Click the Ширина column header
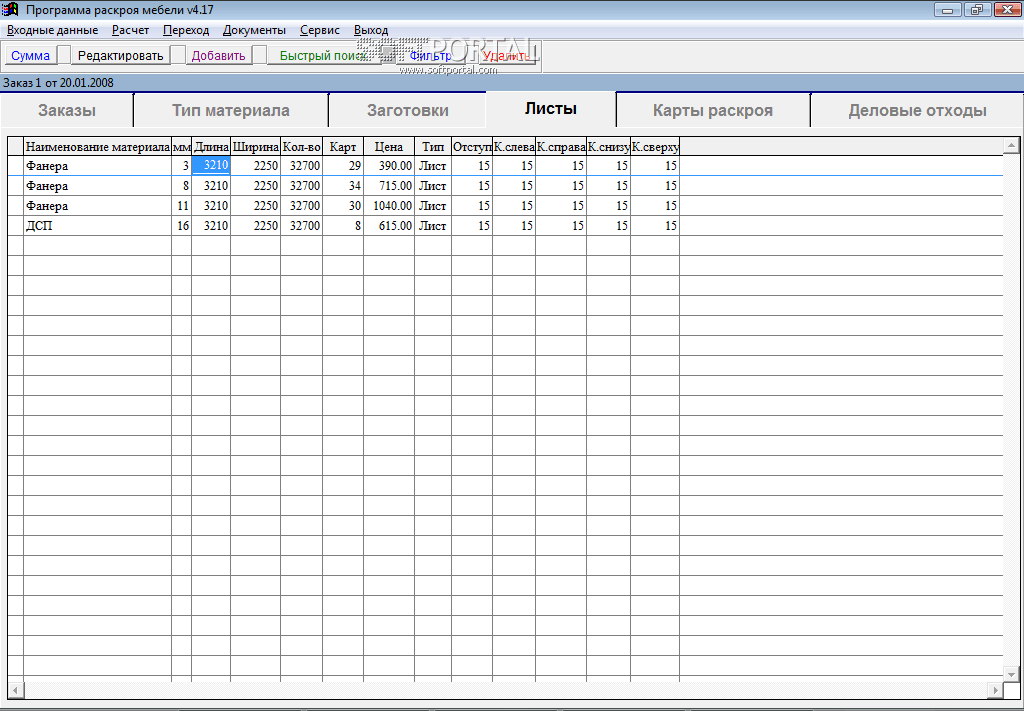This screenshot has height=711, width=1024. coord(255,147)
